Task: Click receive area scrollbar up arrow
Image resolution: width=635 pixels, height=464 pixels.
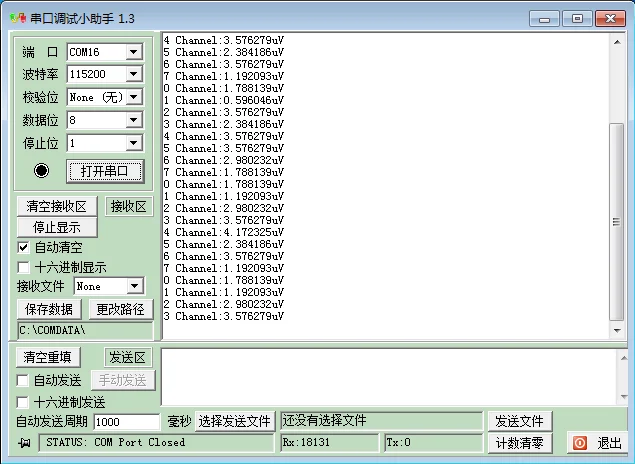Action: coord(617,42)
